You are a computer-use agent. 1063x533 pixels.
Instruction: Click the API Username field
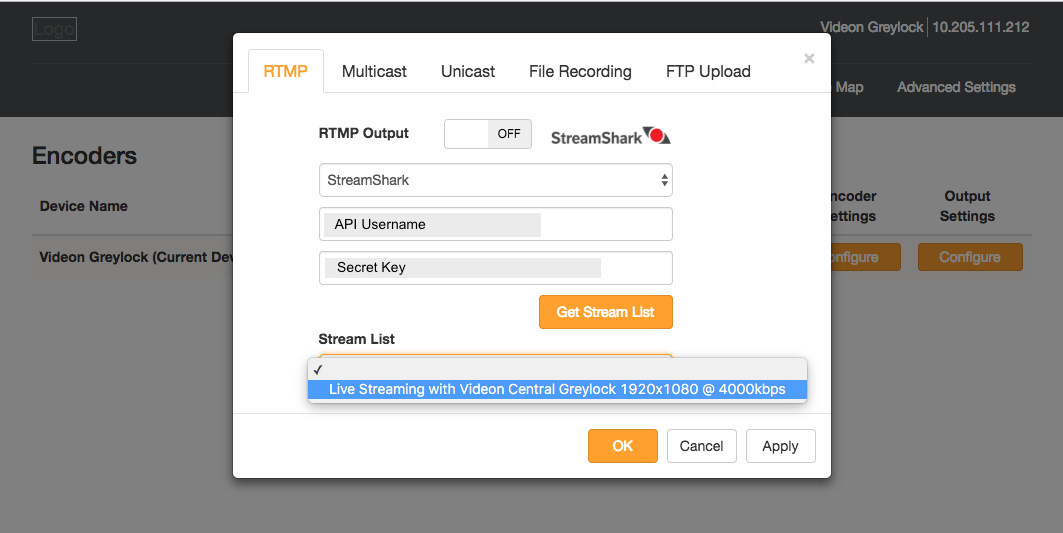point(496,224)
